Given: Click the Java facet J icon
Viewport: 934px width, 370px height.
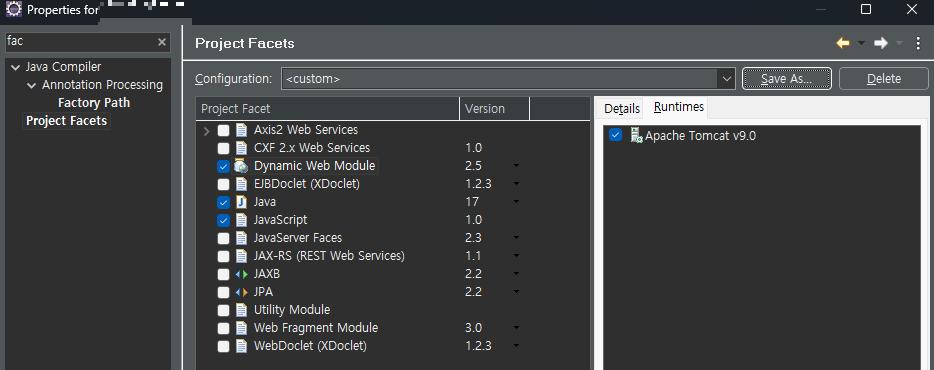Looking at the screenshot, I should (x=241, y=202).
